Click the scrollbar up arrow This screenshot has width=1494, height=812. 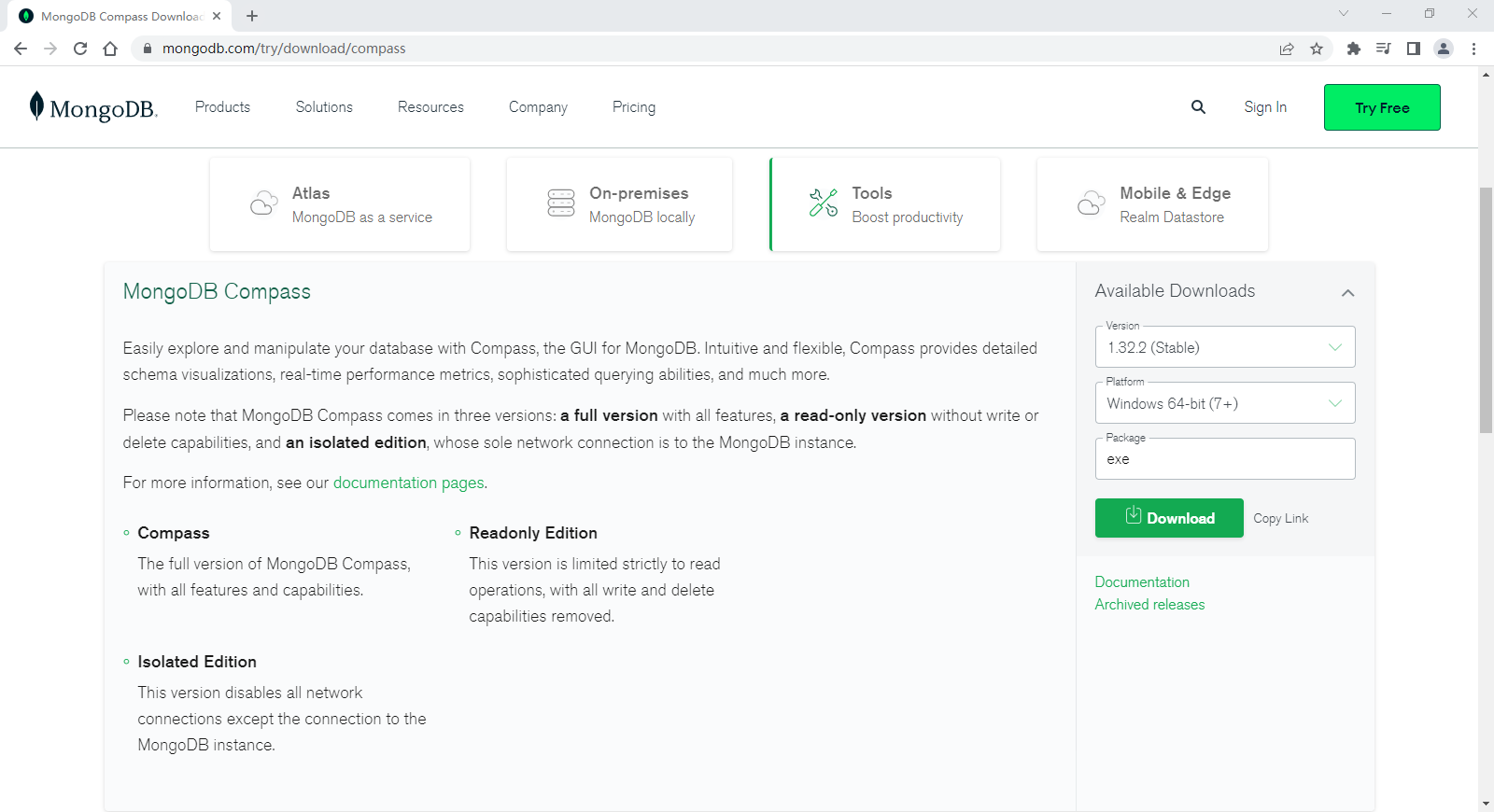1486,74
